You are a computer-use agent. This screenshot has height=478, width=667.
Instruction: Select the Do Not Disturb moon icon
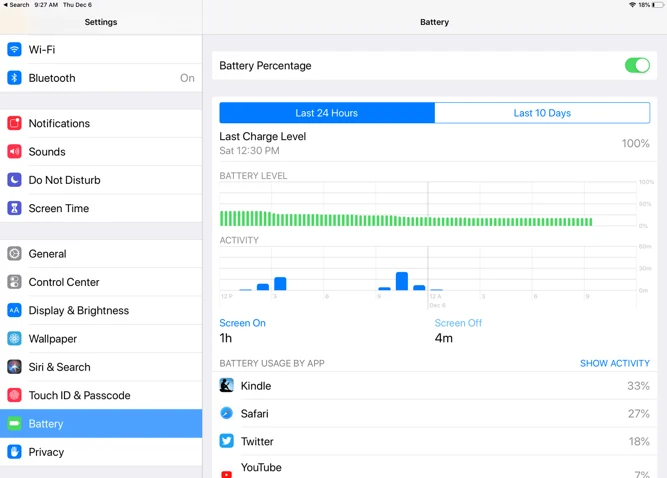[x=14, y=180]
